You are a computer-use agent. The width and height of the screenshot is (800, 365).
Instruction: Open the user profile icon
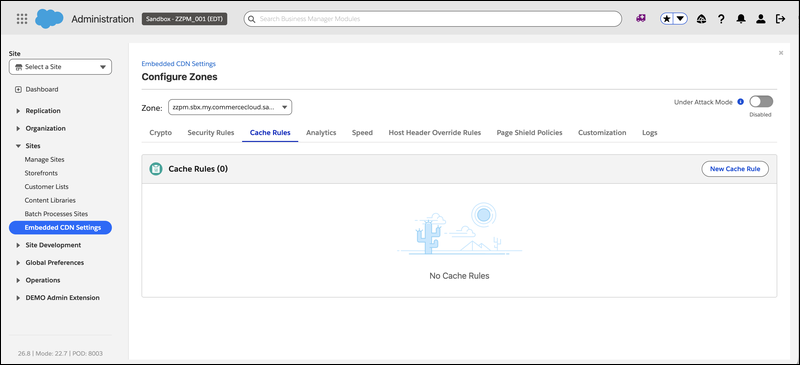(x=761, y=19)
